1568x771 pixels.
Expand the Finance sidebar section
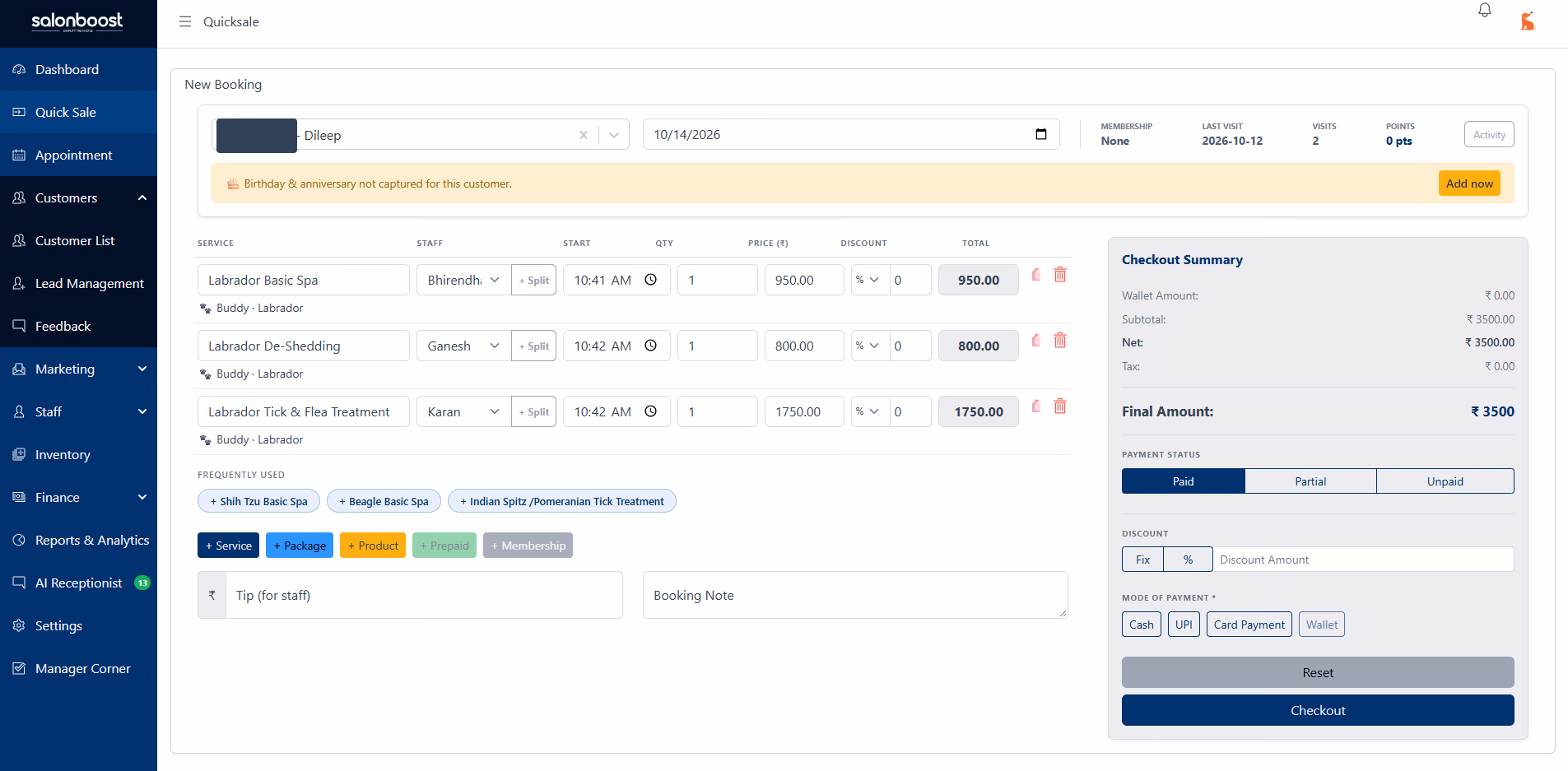(142, 497)
